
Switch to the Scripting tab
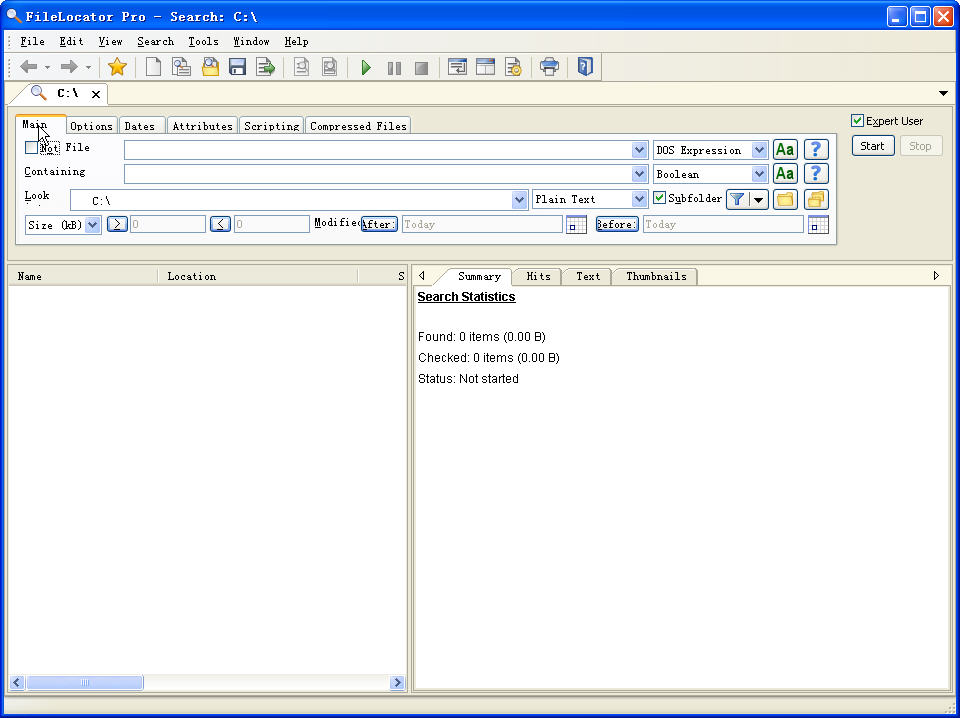271,125
